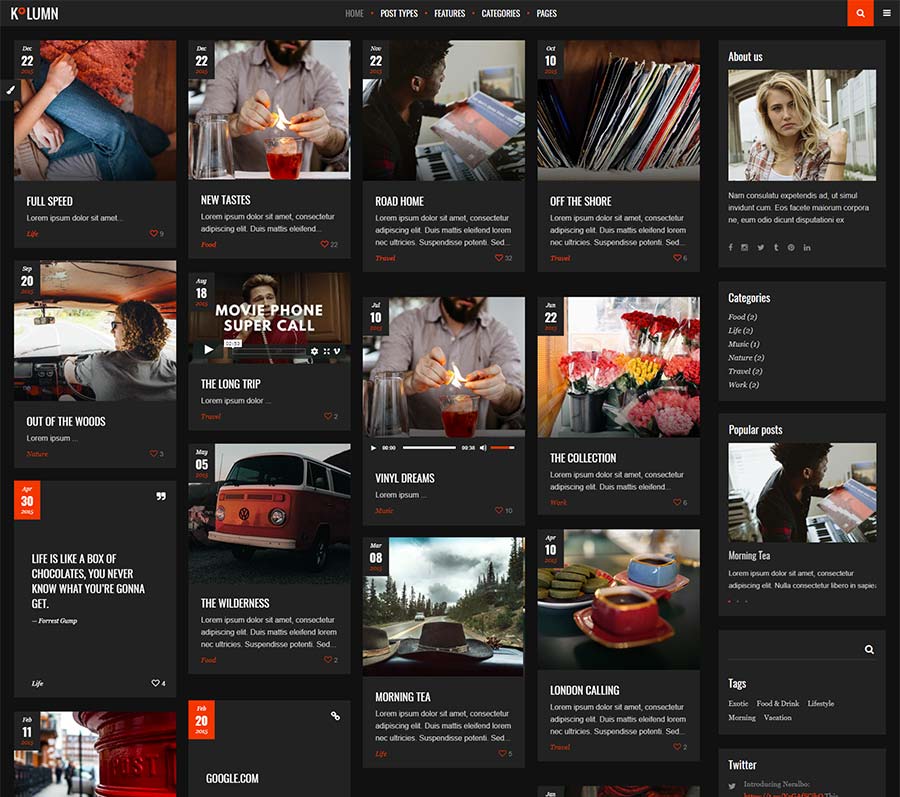
Task: Visit the Facebook icon under About us
Action: 730,247
